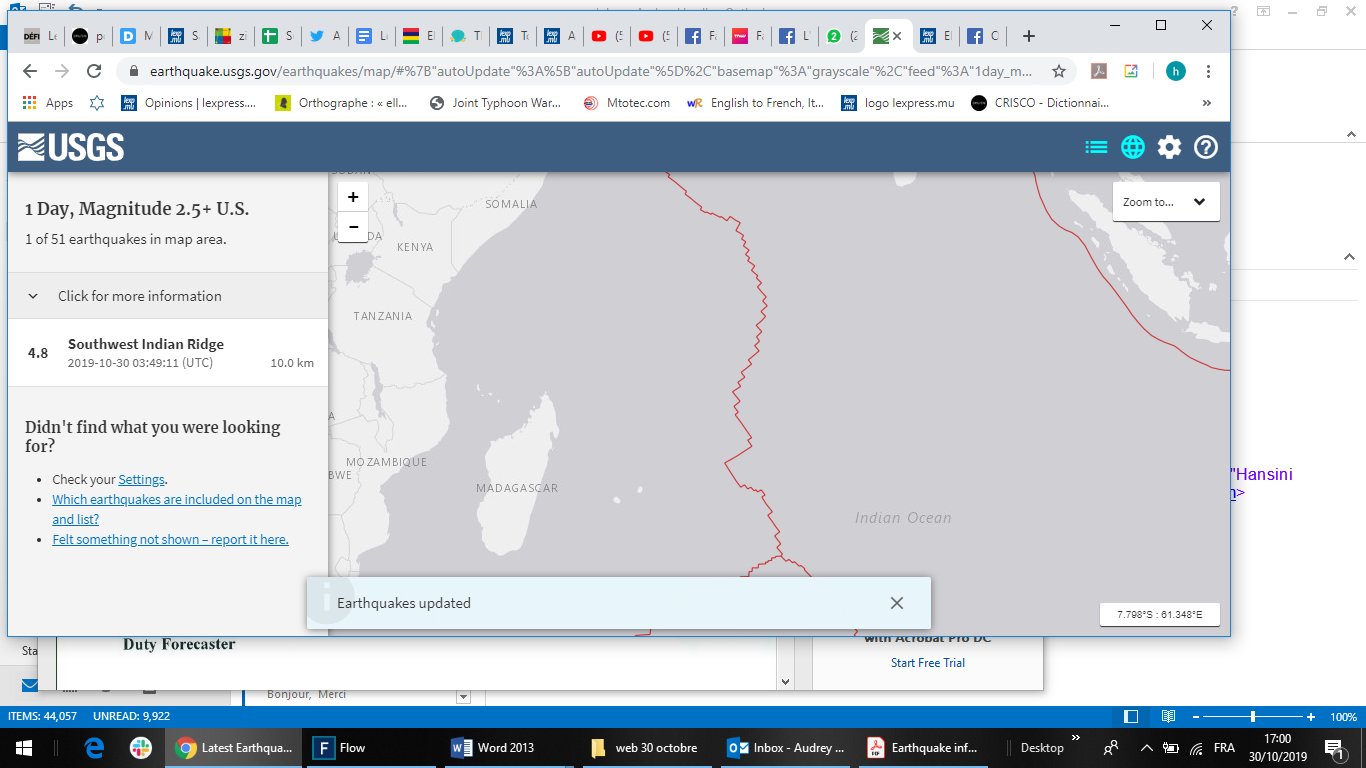Dismiss the Earthquakes updated notification

[x=896, y=603]
